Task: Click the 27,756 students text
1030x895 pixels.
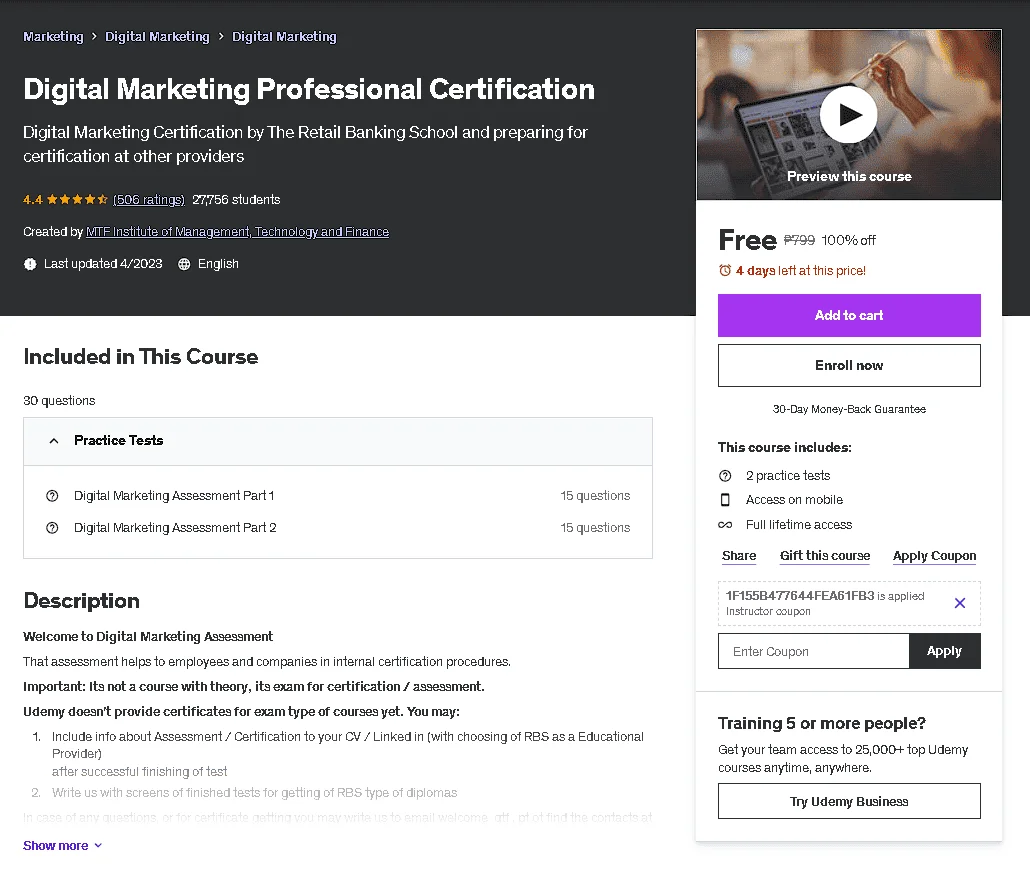Action: click(x=236, y=199)
